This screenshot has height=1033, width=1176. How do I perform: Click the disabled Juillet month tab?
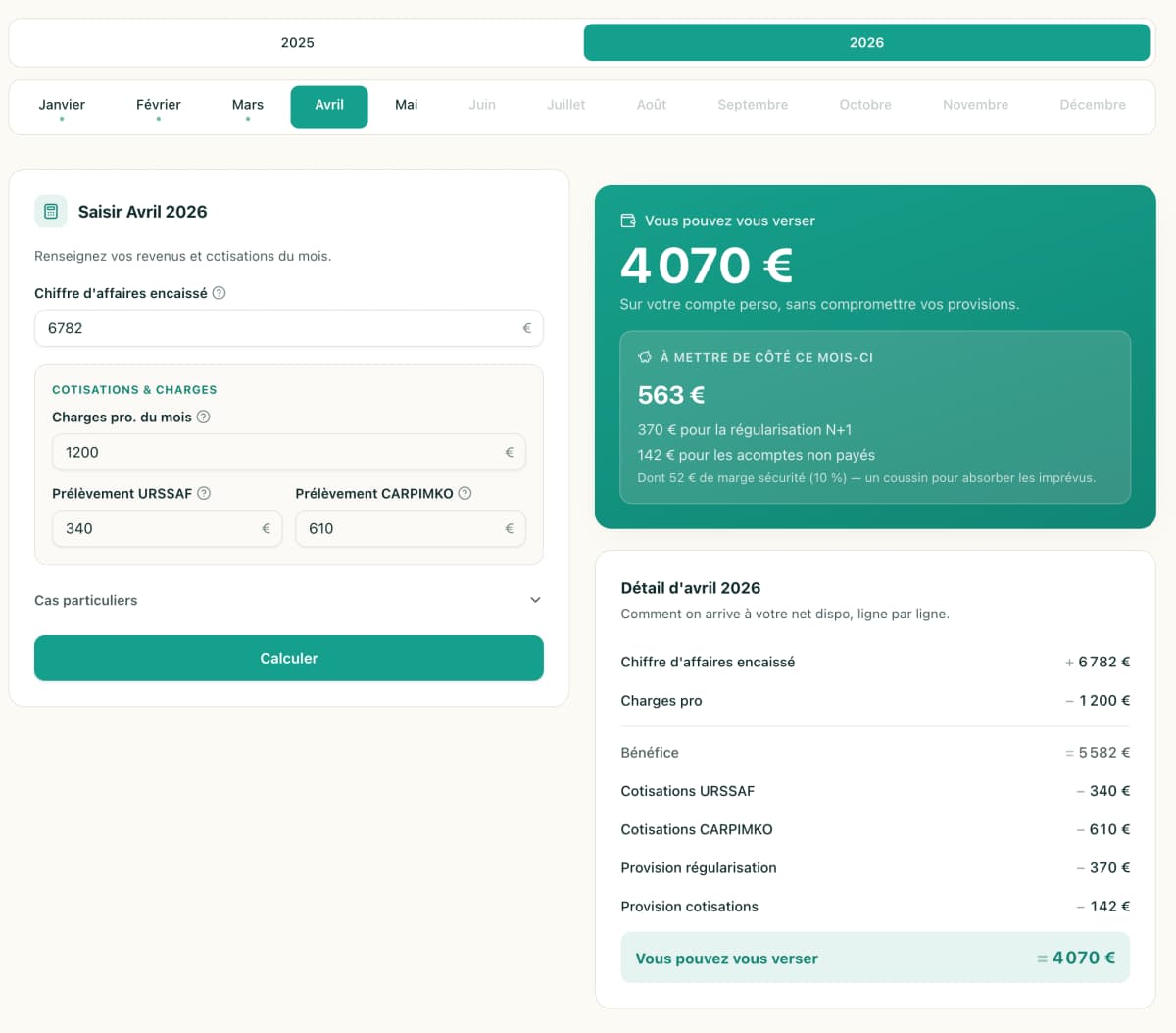[x=566, y=107]
